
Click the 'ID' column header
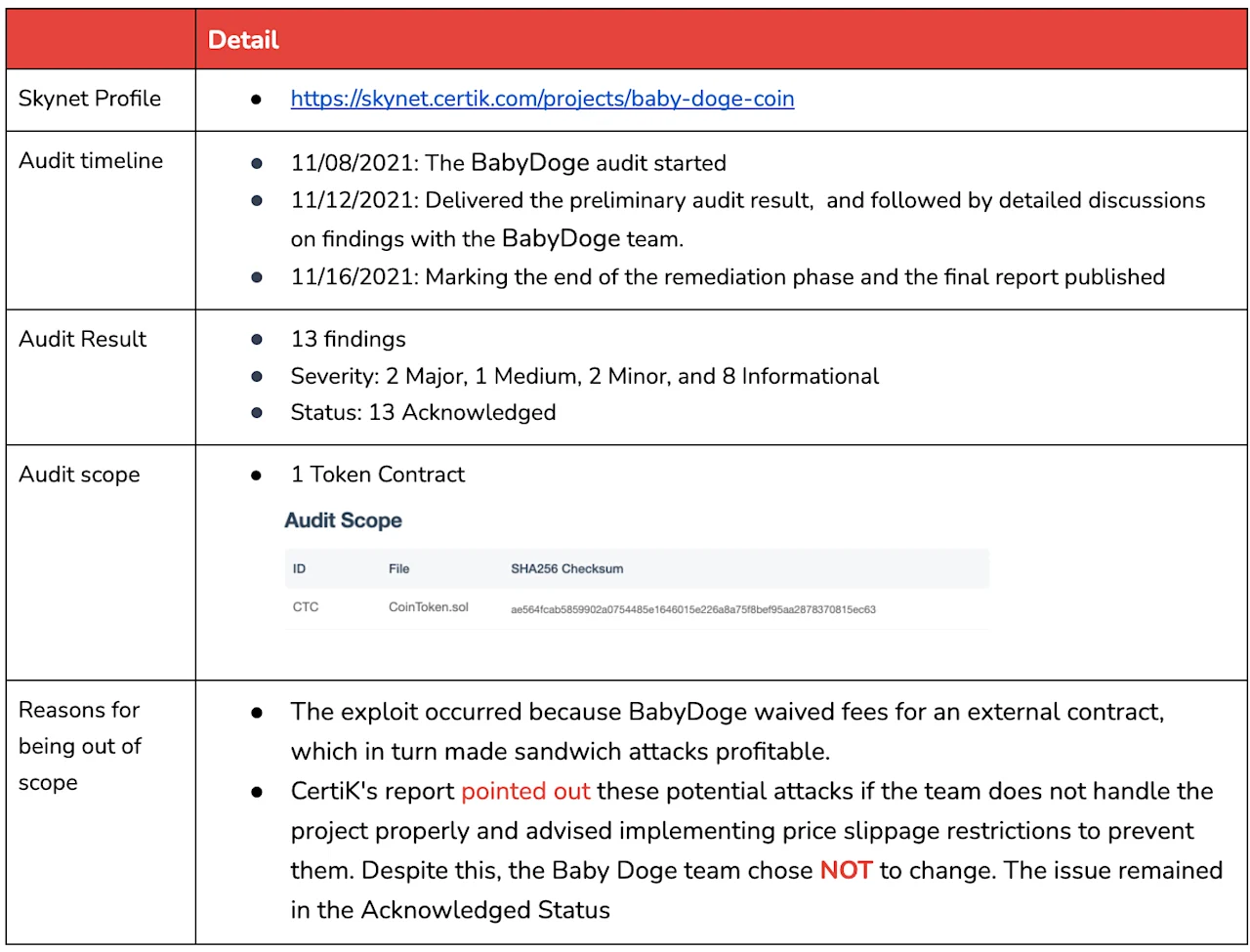click(299, 568)
